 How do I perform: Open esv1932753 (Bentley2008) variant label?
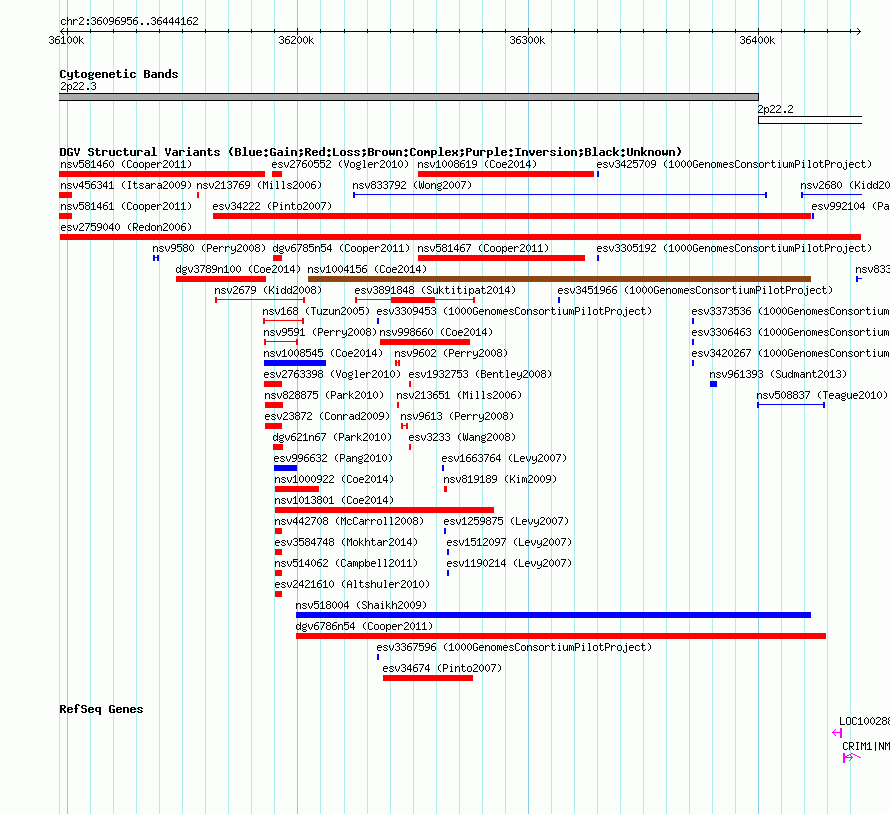pos(480,374)
